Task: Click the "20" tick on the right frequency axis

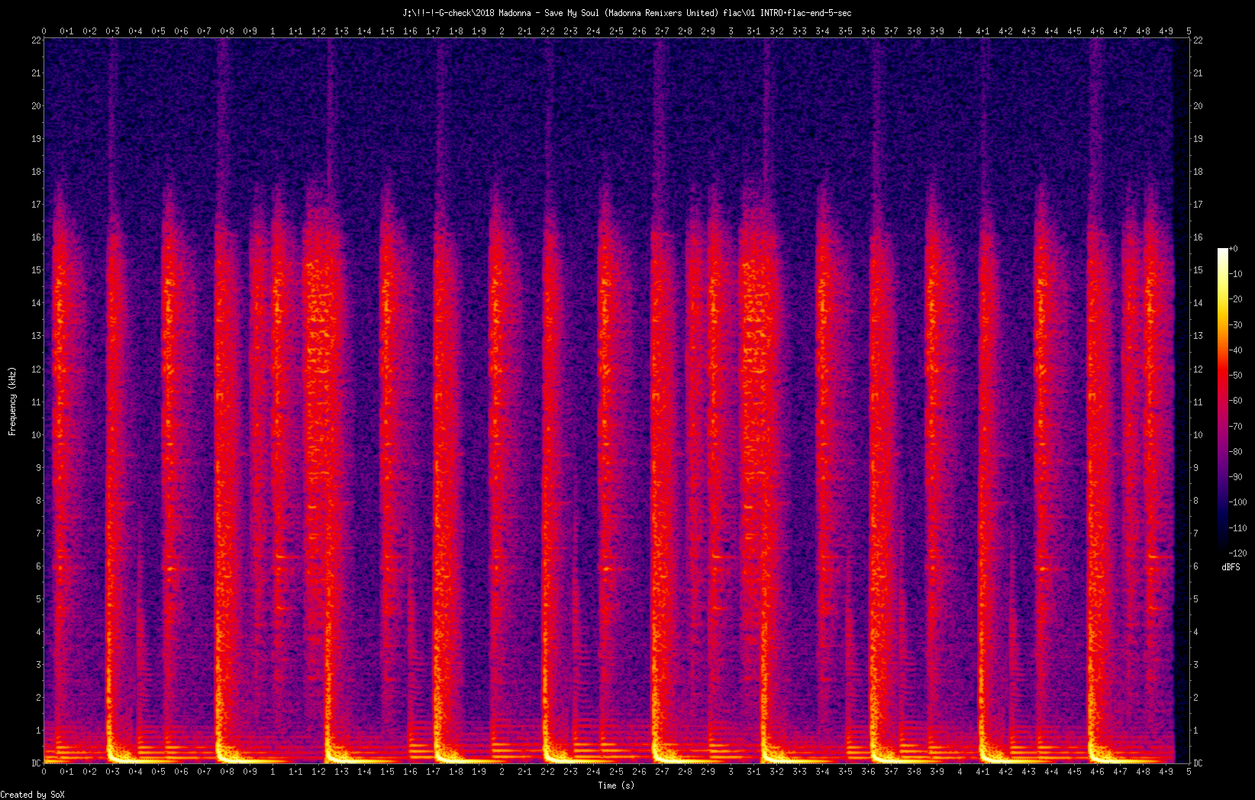Action: 1198,105
